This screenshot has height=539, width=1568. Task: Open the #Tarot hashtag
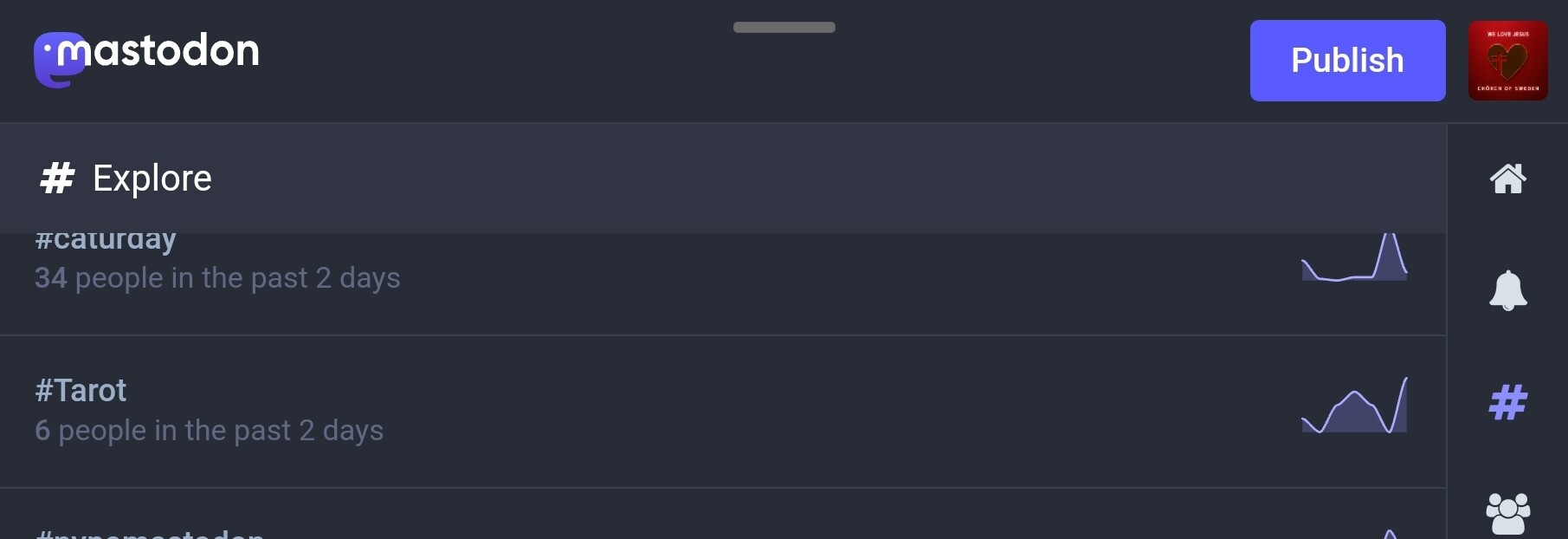81,391
